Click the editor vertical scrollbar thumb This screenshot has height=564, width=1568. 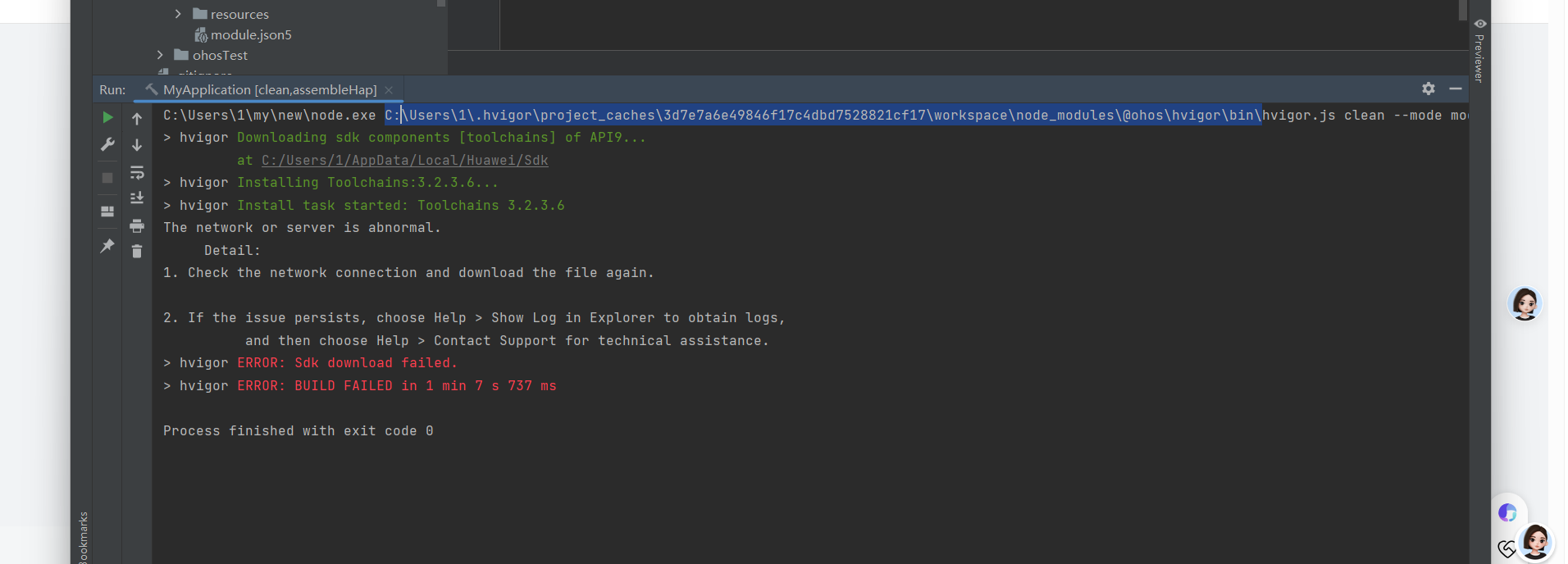coord(1462,10)
